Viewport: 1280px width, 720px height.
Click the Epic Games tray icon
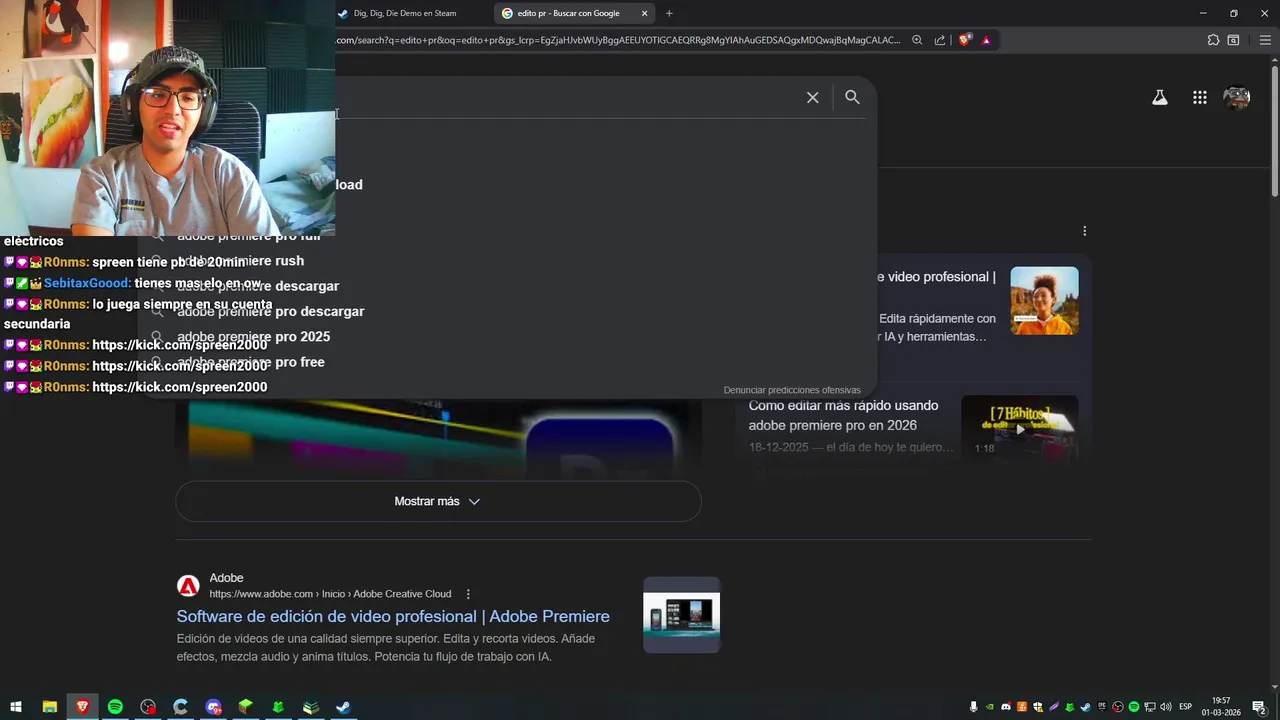(x=1102, y=707)
